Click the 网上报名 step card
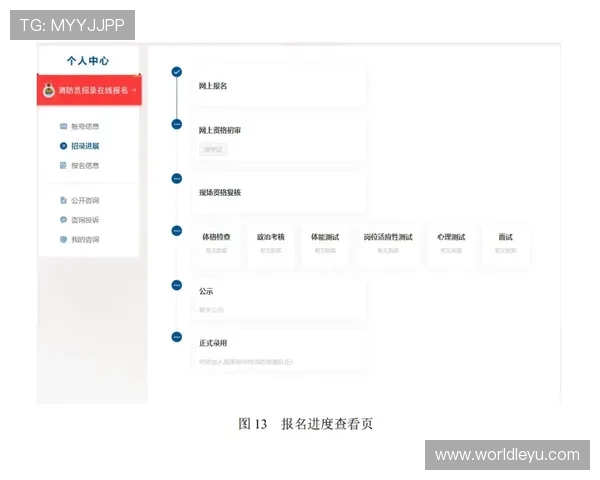 tap(279, 86)
